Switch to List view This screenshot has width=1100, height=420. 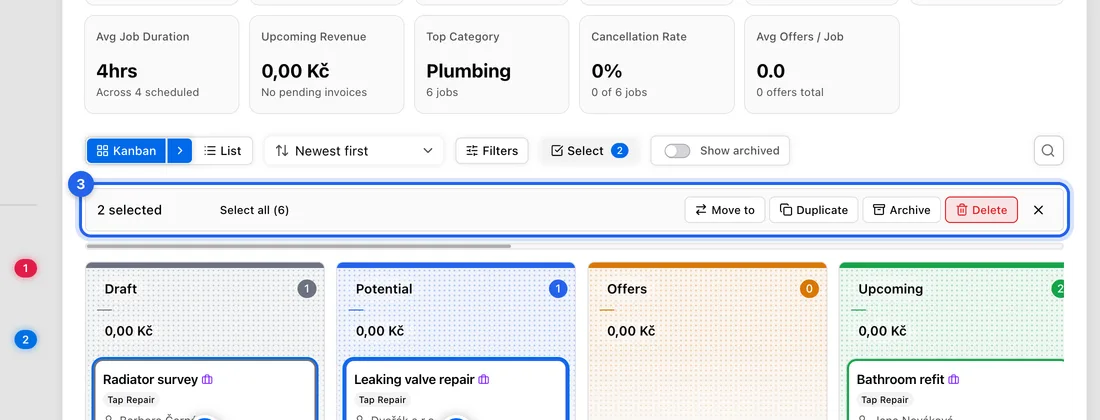click(x=222, y=151)
